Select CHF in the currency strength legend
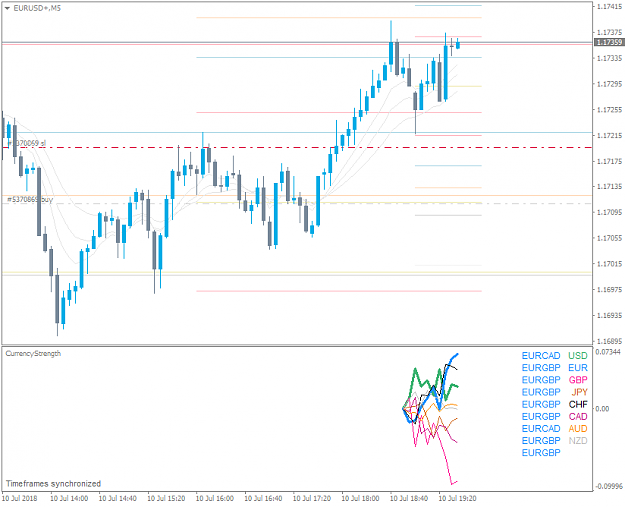 pos(578,404)
